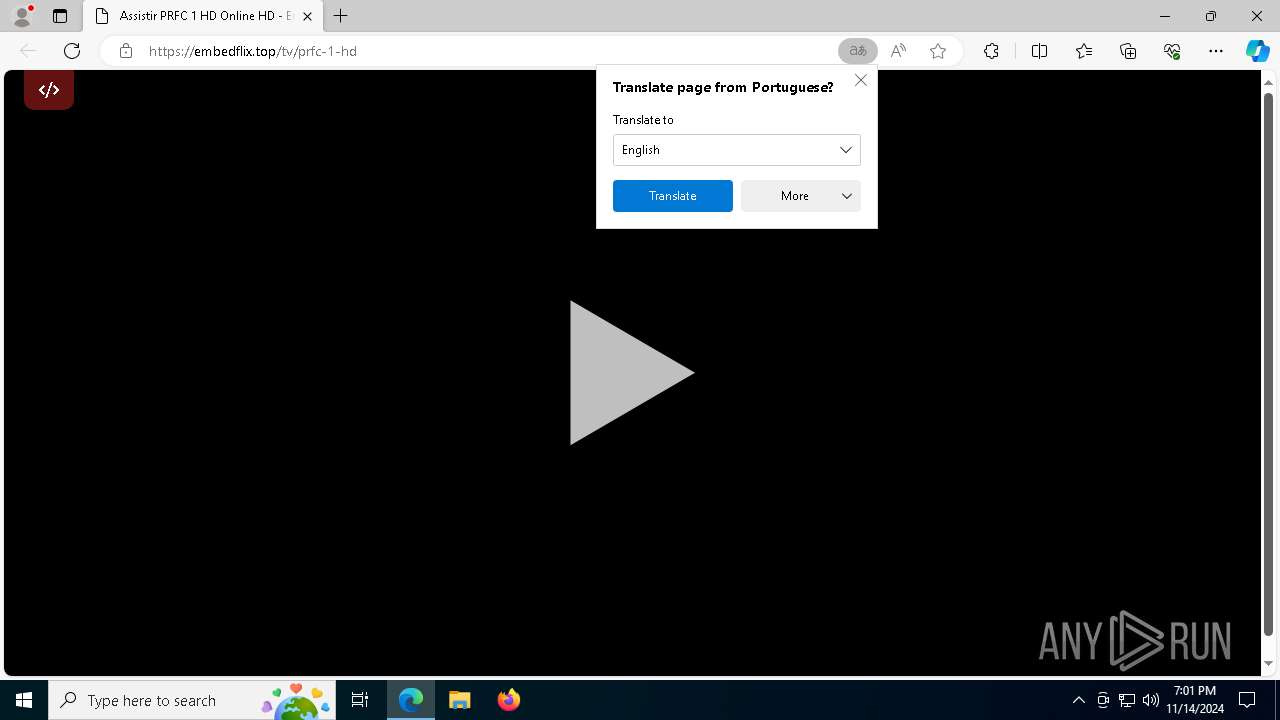This screenshot has width=1280, height=720.
Task: Minimize the Edge window
Action: (x=1165, y=16)
